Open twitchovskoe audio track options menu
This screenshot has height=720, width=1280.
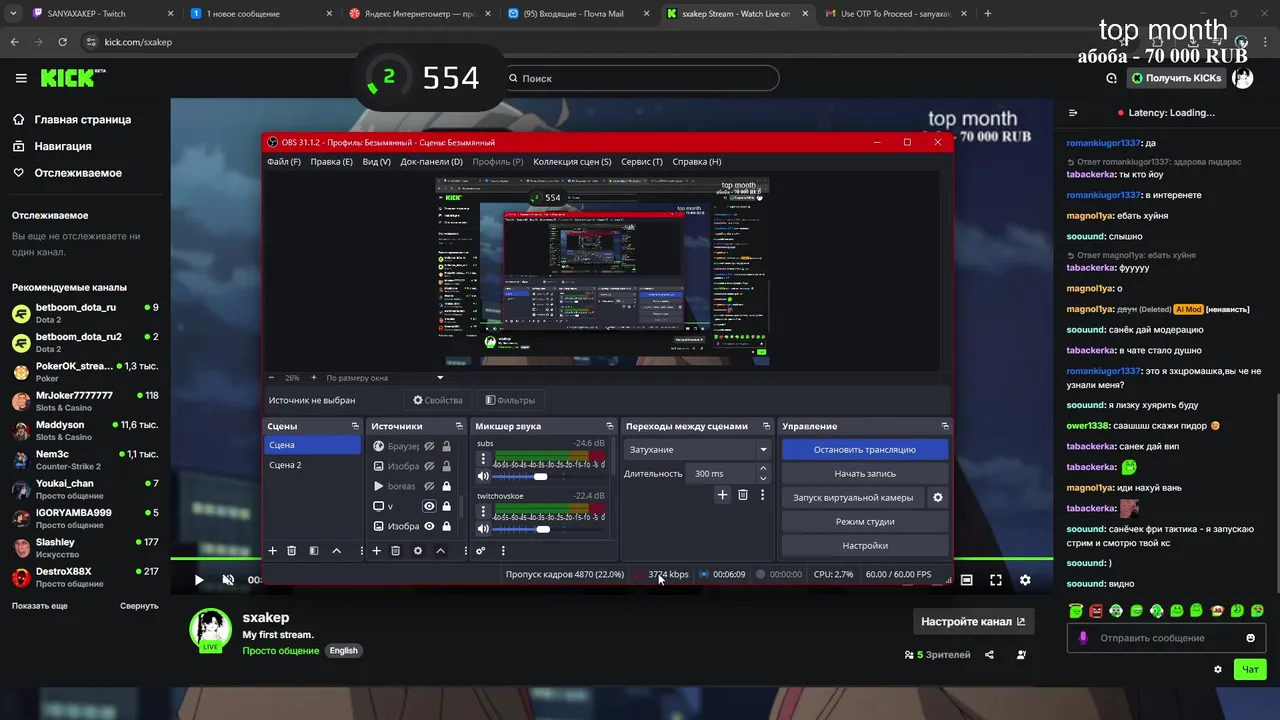484,512
